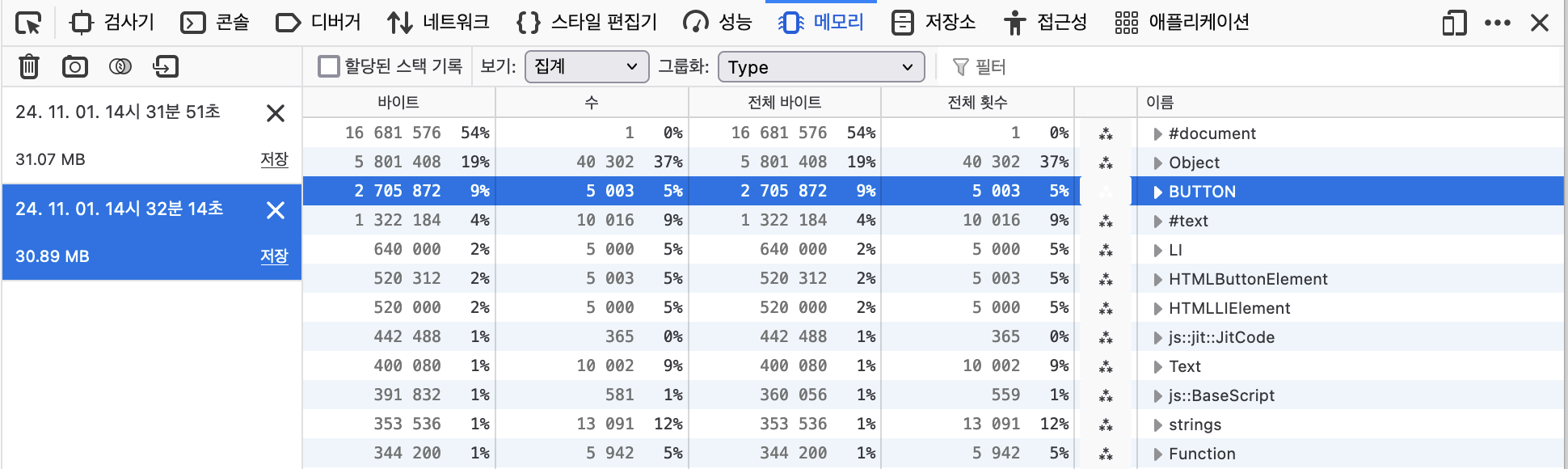The image size is (1568, 469).
Task: Switch to the 콘솔 tab
Action: [214, 23]
